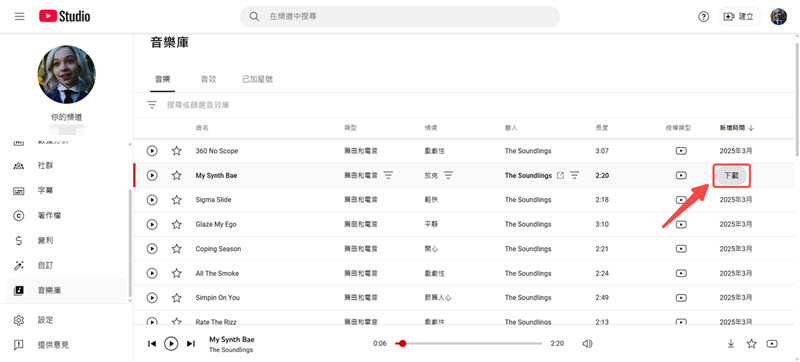
Task: Star the My Synth Bae row
Action: tap(177, 175)
